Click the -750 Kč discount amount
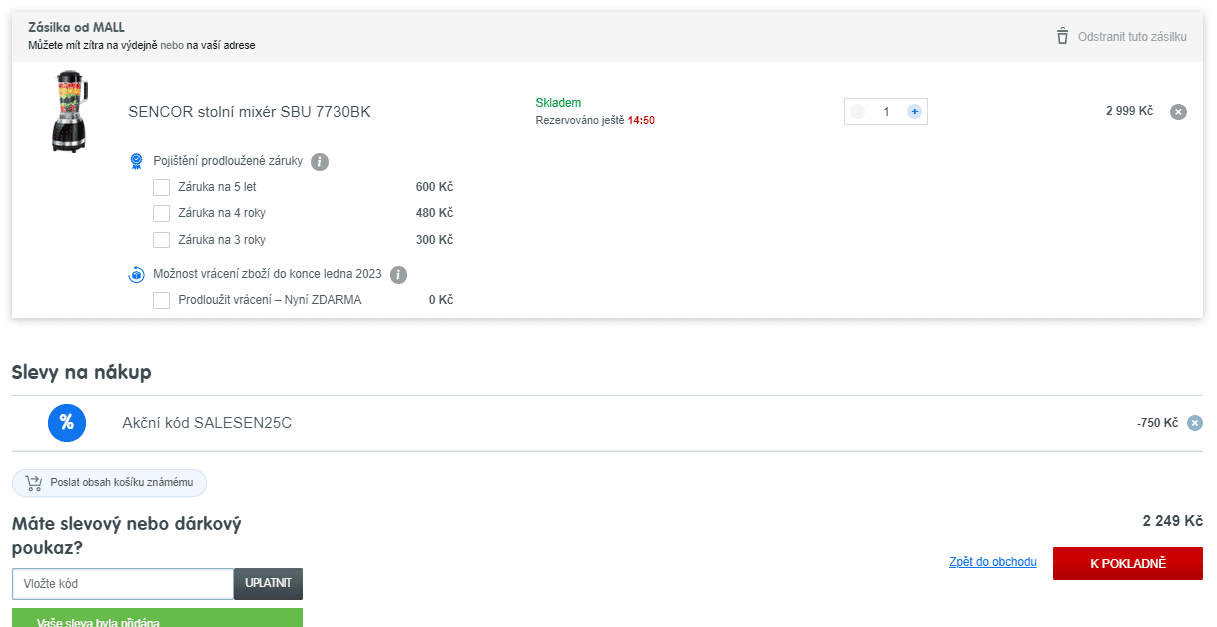The height and width of the screenshot is (627, 1217). [x=1157, y=423]
